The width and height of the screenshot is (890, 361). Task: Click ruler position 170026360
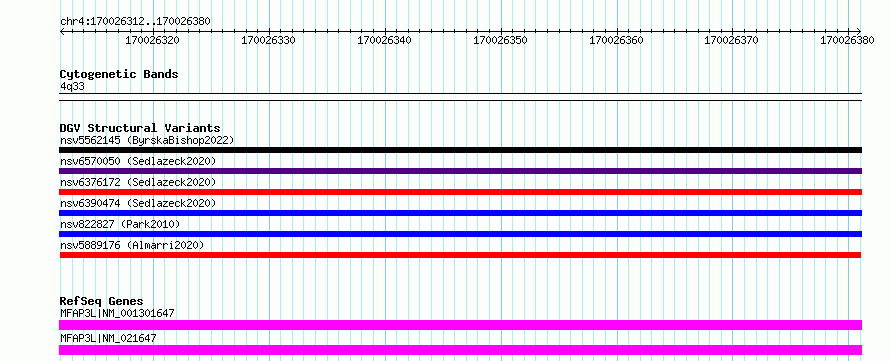coord(616,40)
